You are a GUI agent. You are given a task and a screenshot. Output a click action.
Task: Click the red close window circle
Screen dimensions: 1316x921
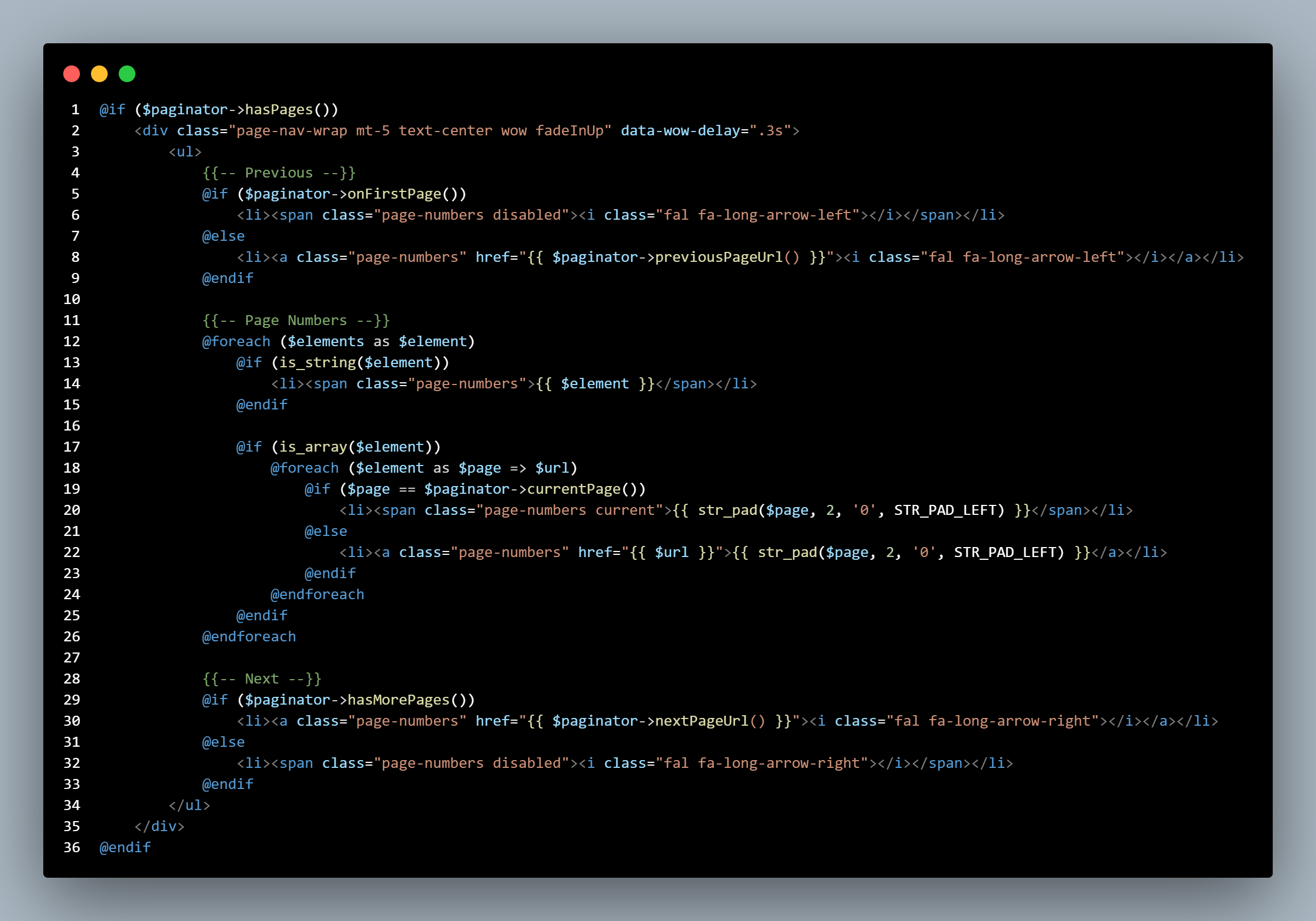[x=71, y=73]
